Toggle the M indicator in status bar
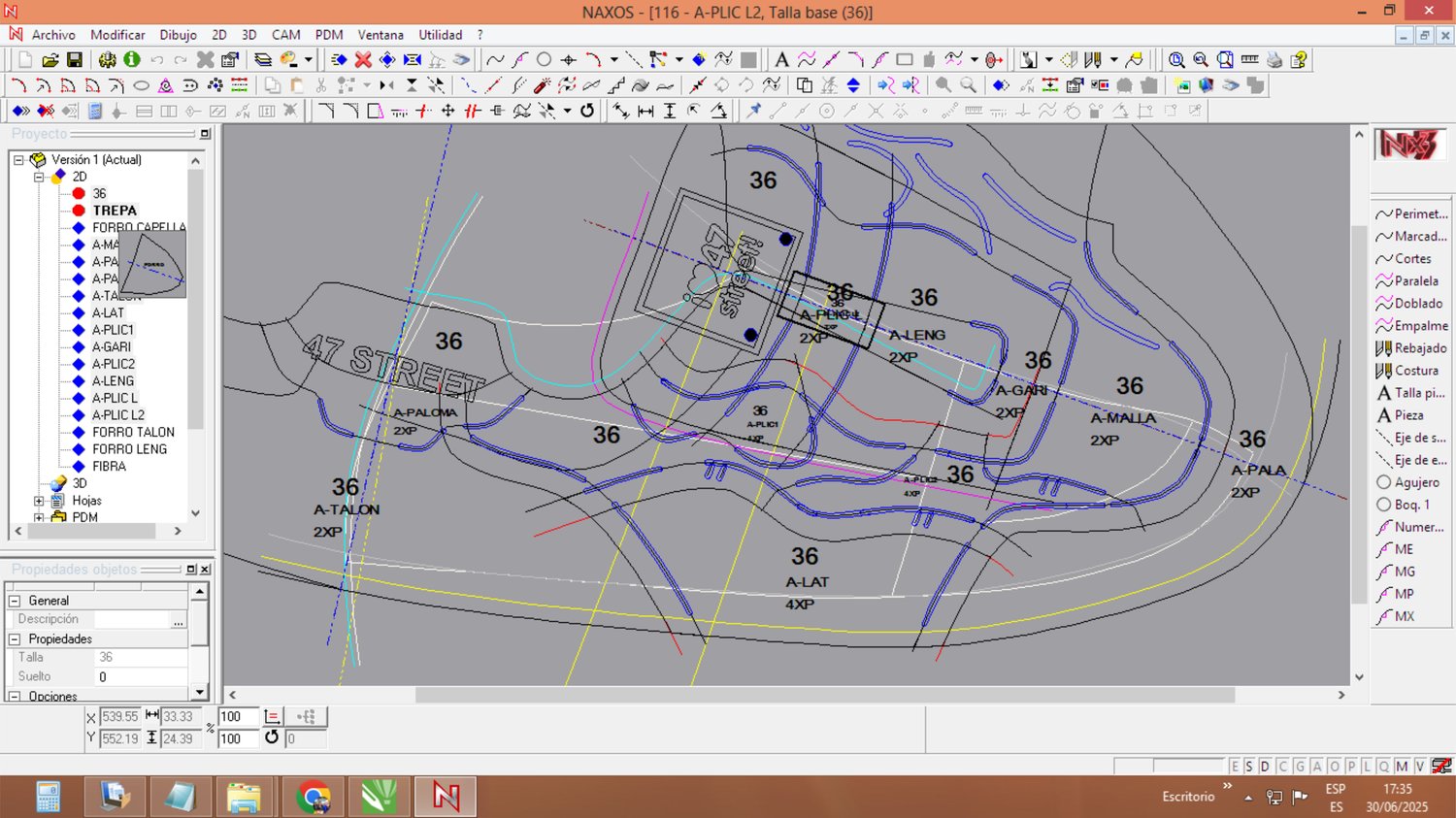The width and height of the screenshot is (1456, 818). [x=1402, y=767]
